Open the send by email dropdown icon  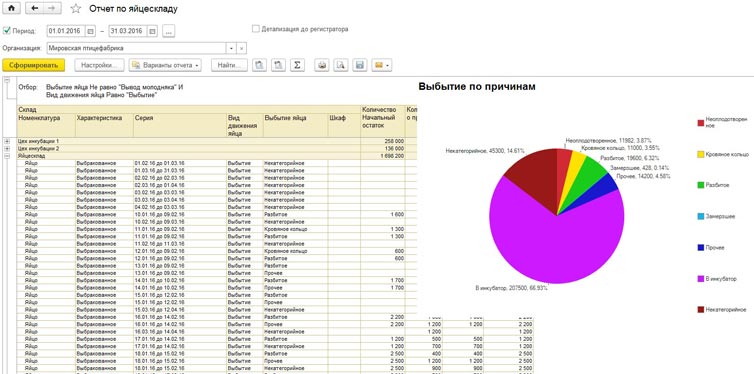point(381,65)
